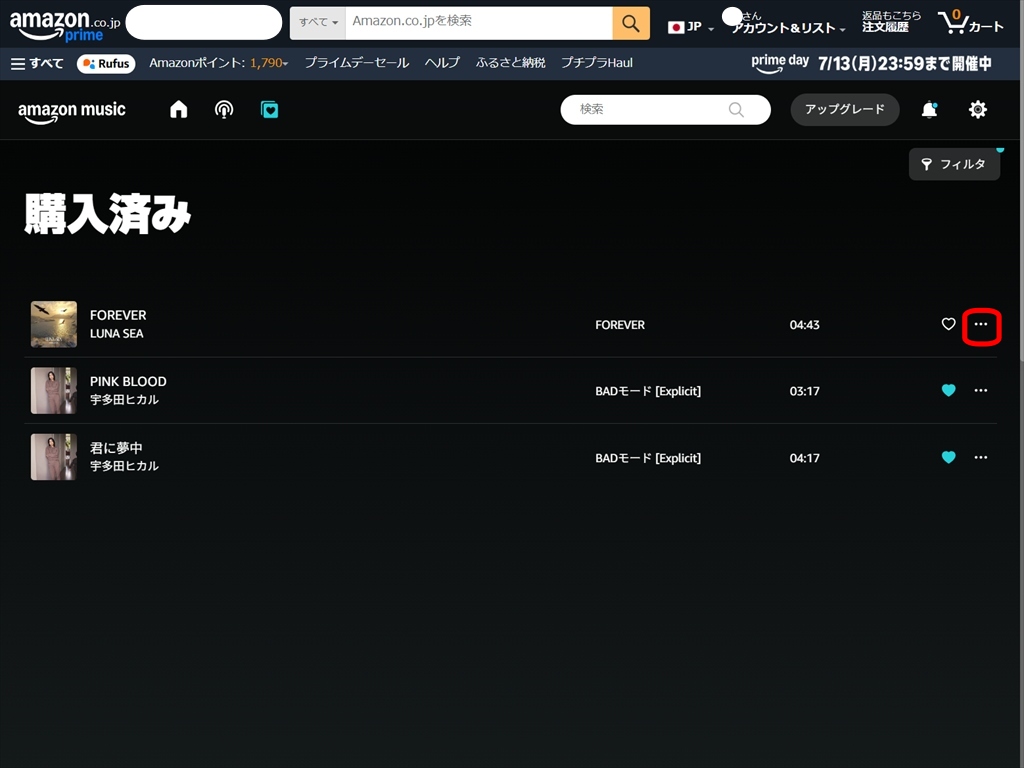The width and height of the screenshot is (1024, 768).
Task: Open the library heart icon
Action: (x=269, y=110)
